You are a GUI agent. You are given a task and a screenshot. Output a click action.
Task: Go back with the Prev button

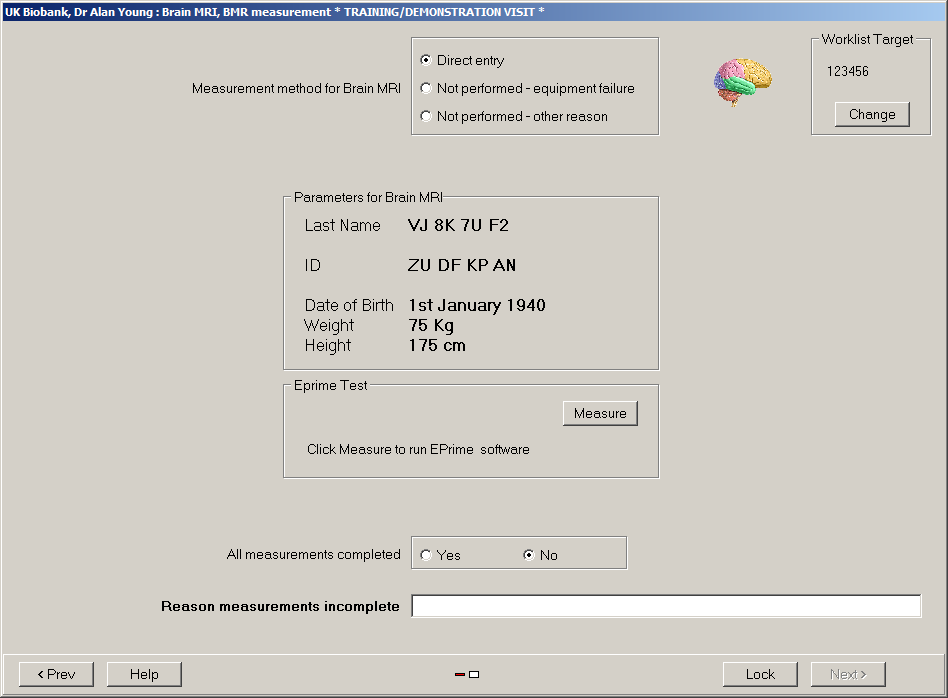(56, 674)
